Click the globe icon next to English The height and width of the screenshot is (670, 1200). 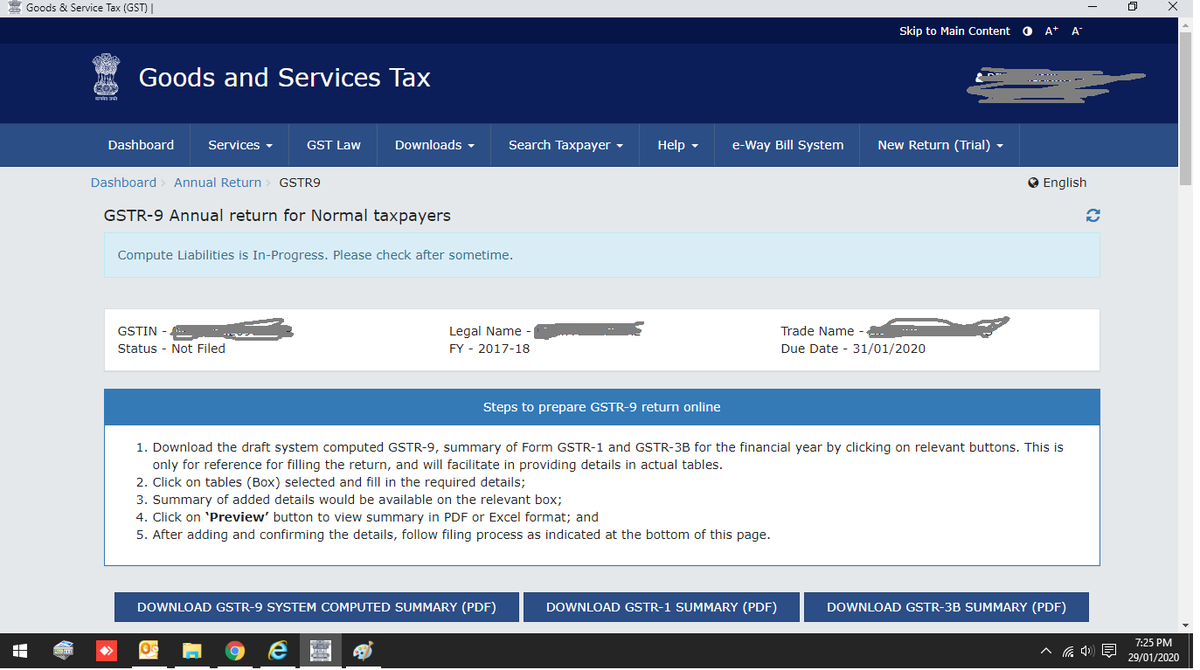pyautogui.click(x=1033, y=183)
